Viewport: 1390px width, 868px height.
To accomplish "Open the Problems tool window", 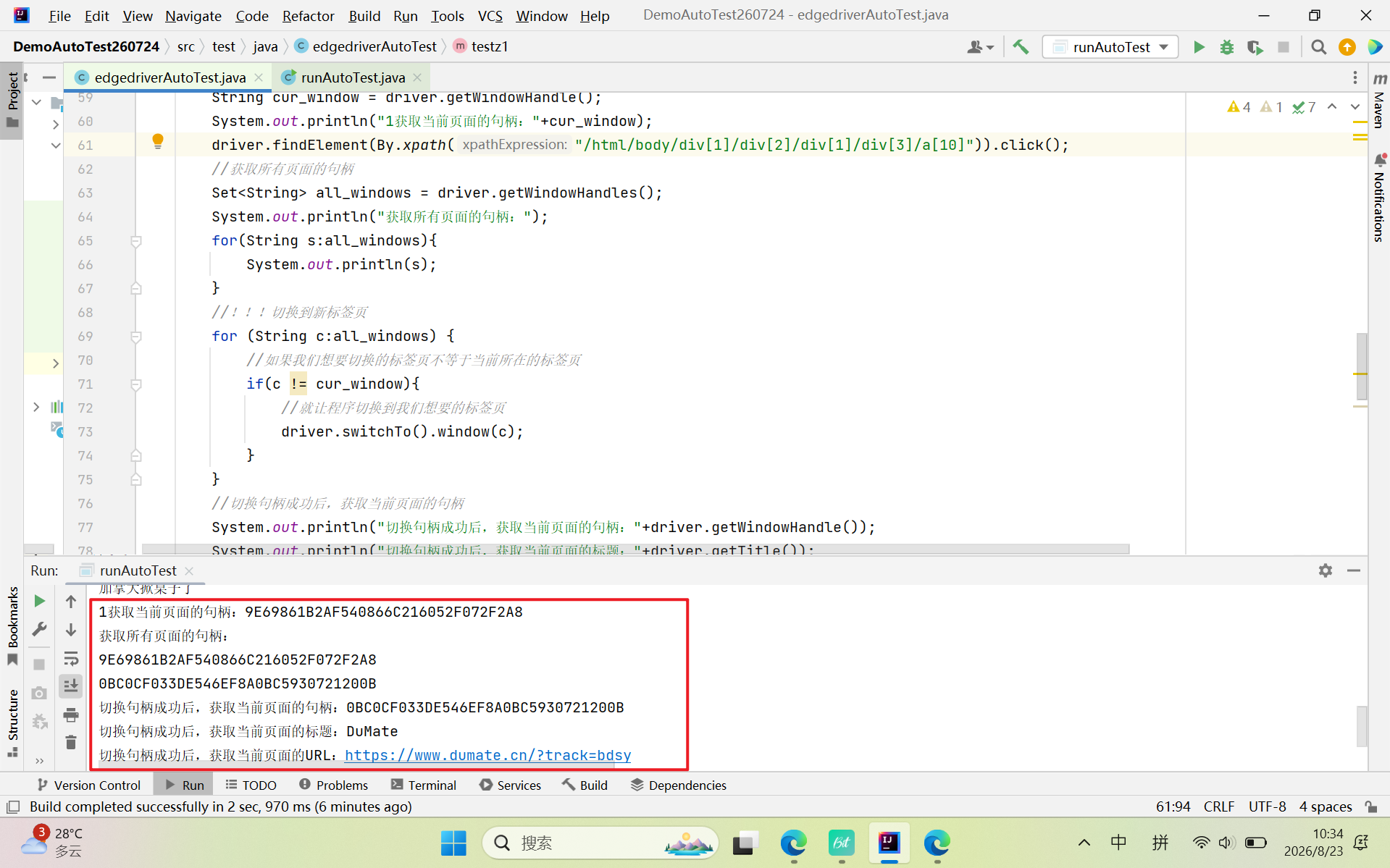I will [333, 785].
